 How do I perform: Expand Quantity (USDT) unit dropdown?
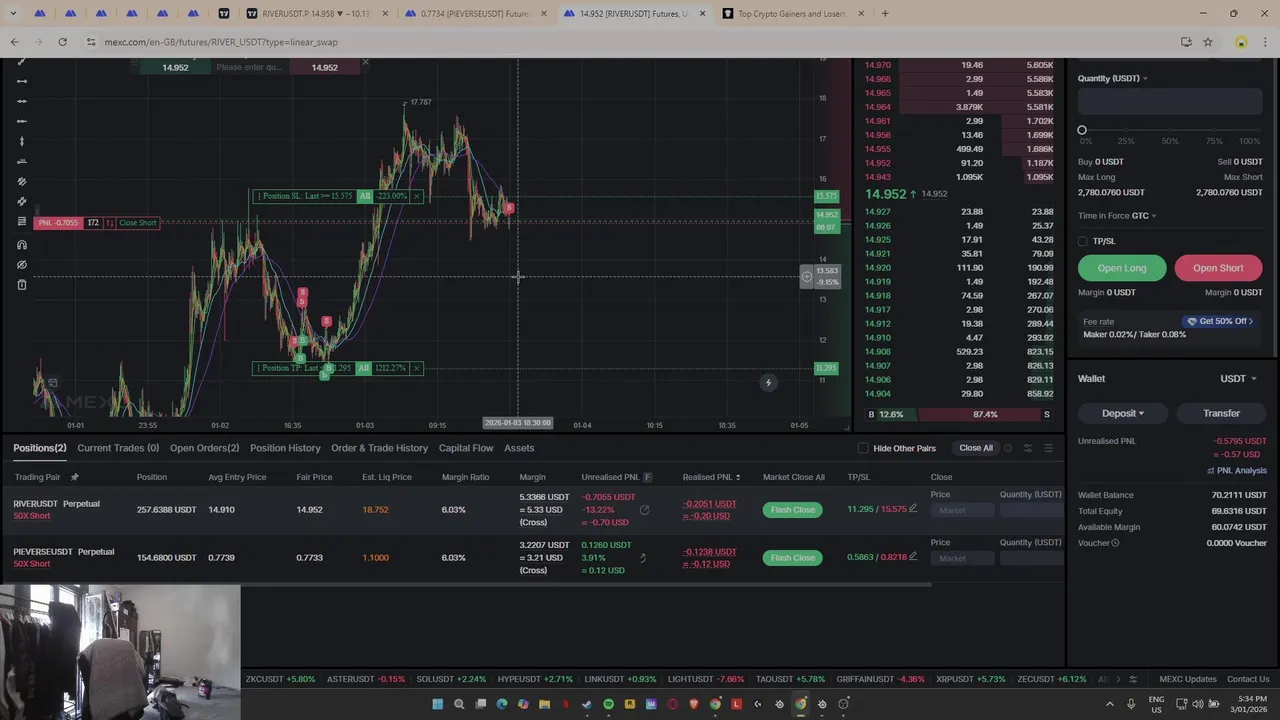[x=1145, y=79]
